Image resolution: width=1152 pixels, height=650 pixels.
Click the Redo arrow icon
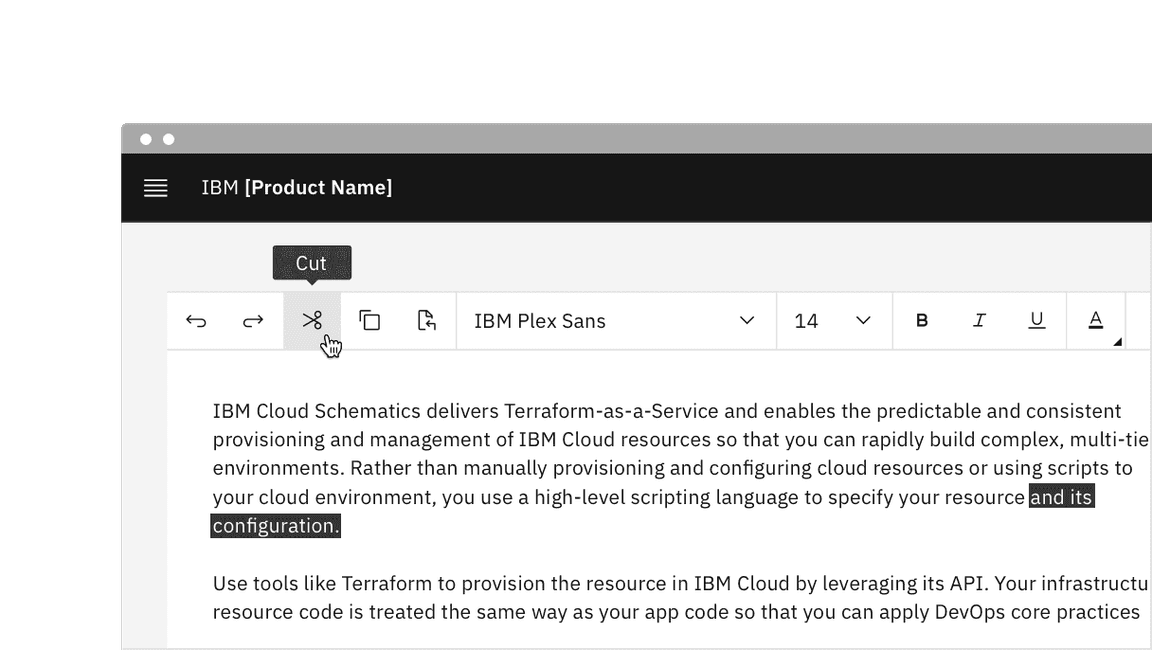point(252,320)
